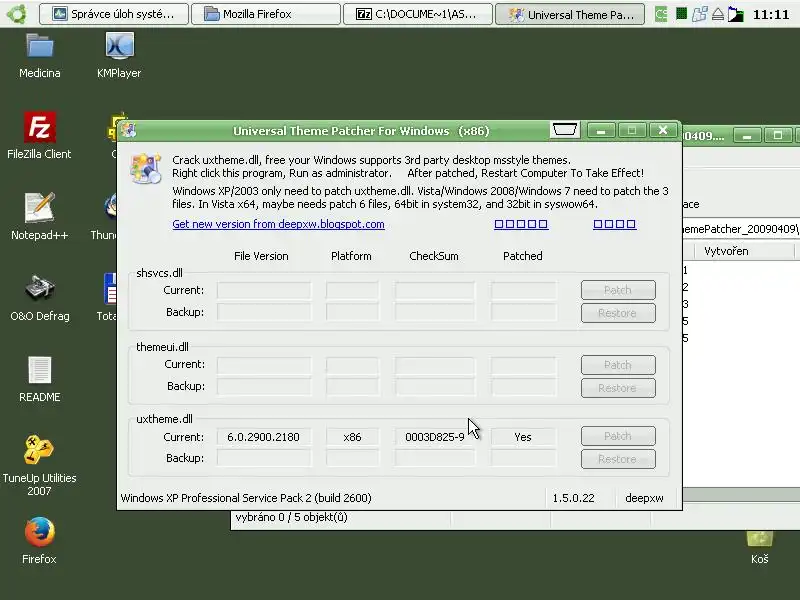Viewport: 800px width, 600px height.
Task: Click the five-box unreadable link
Action: [x=521, y=224]
